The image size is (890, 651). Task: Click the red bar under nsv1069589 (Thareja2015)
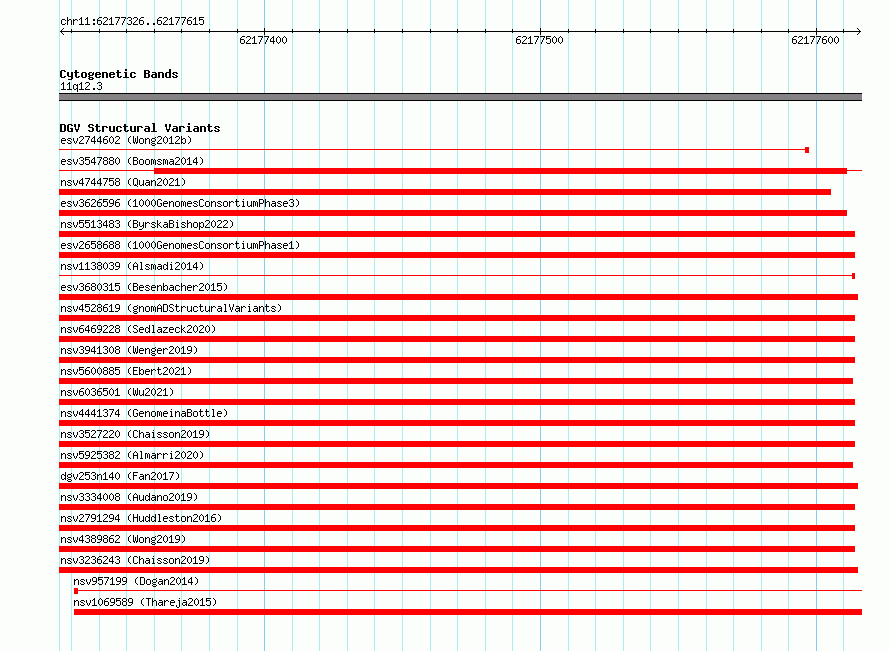[x=468, y=612]
